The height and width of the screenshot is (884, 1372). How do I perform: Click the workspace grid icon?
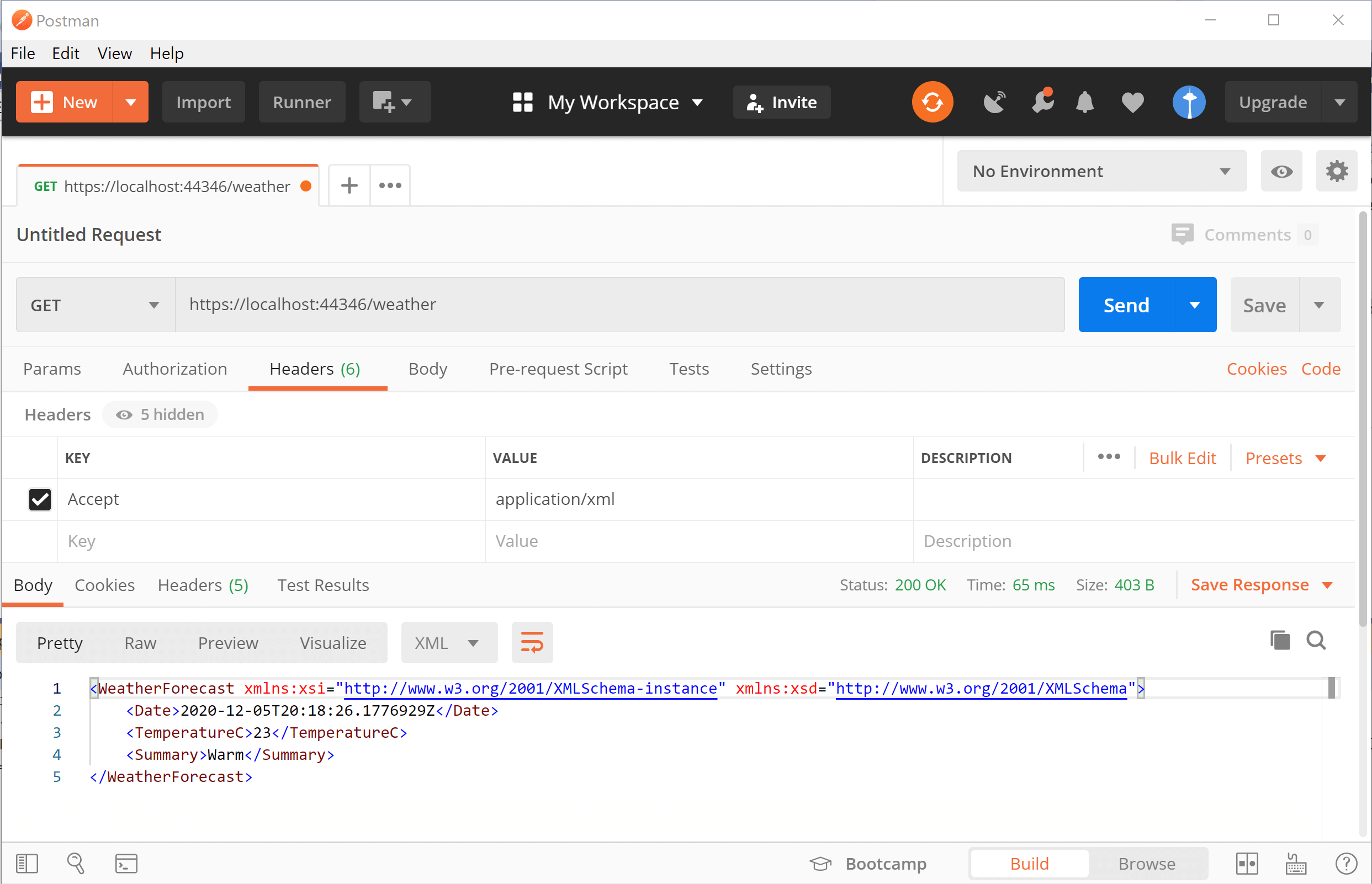pyautogui.click(x=522, y=102)
